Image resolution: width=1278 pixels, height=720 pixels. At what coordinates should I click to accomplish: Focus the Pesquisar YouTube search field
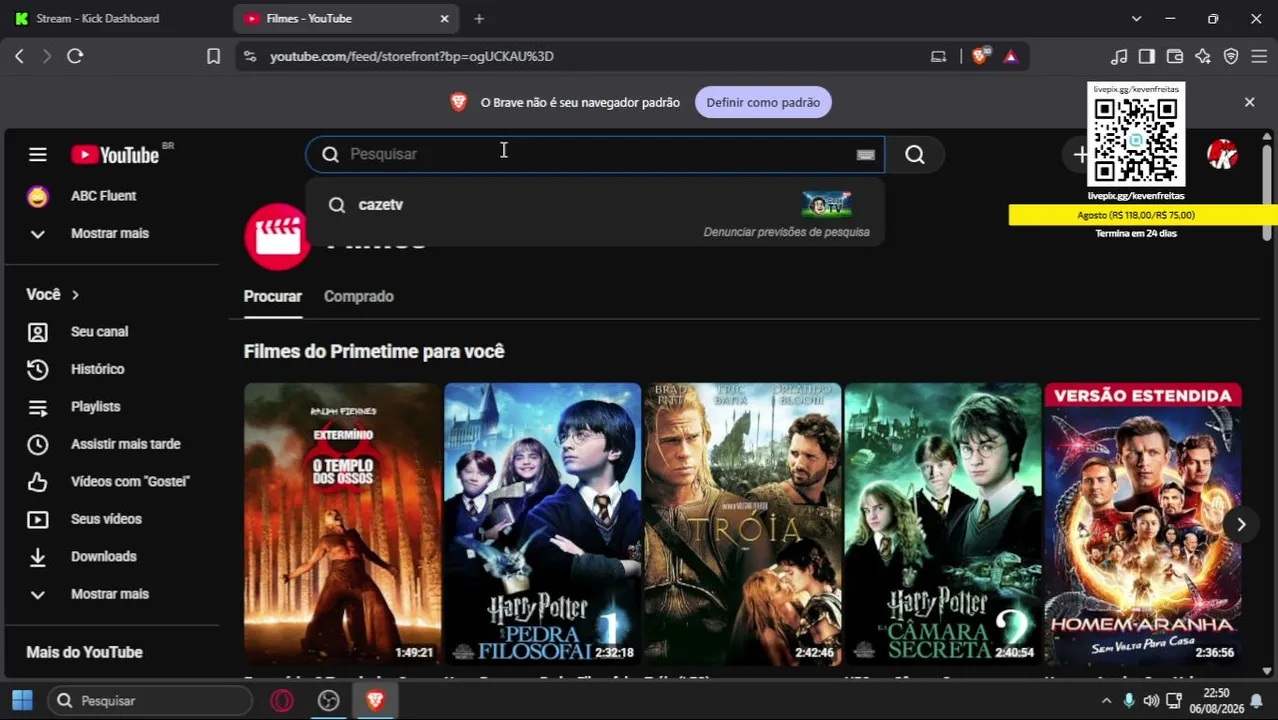point(596,154)
